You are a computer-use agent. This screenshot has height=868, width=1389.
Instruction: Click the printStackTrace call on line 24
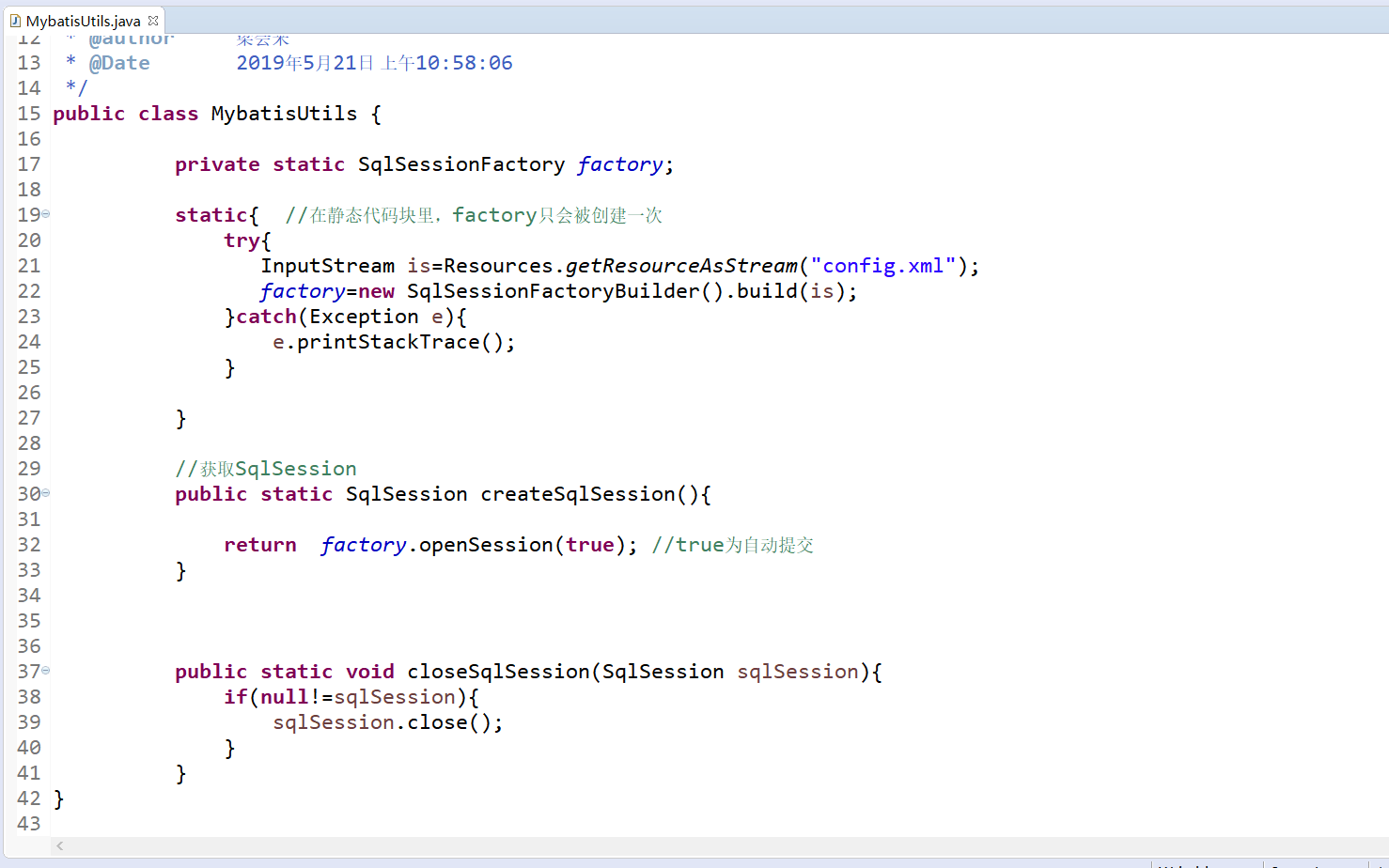pyautogui.click(x=388, y=342)
